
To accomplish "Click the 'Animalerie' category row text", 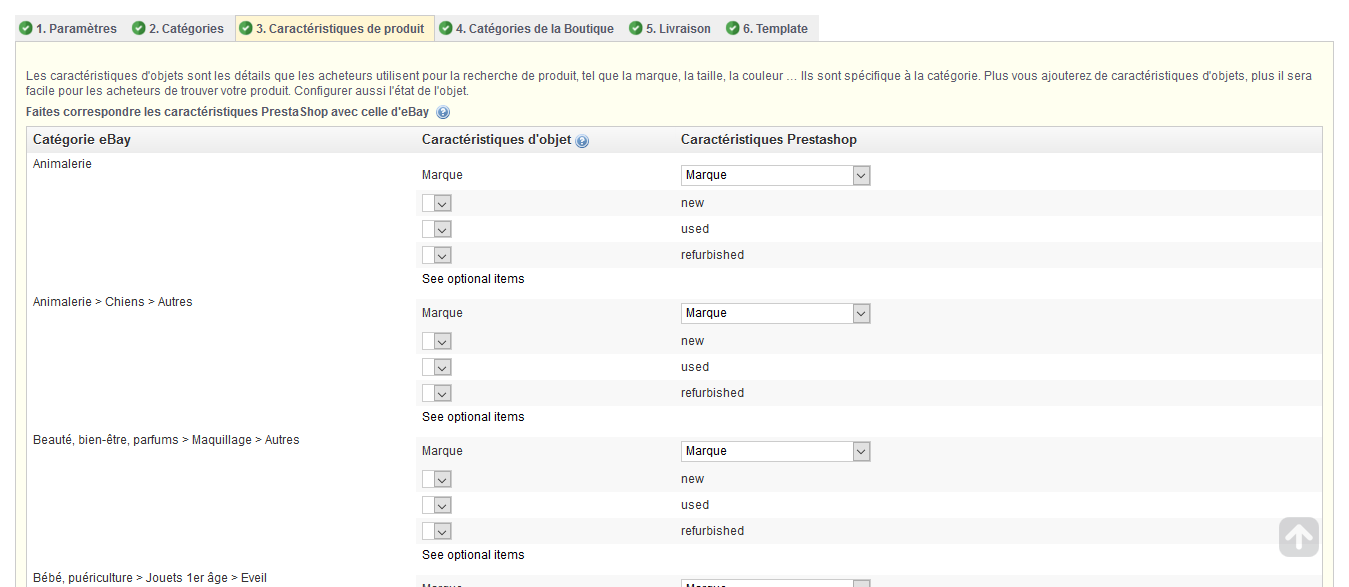I will [x=62, y=164].
